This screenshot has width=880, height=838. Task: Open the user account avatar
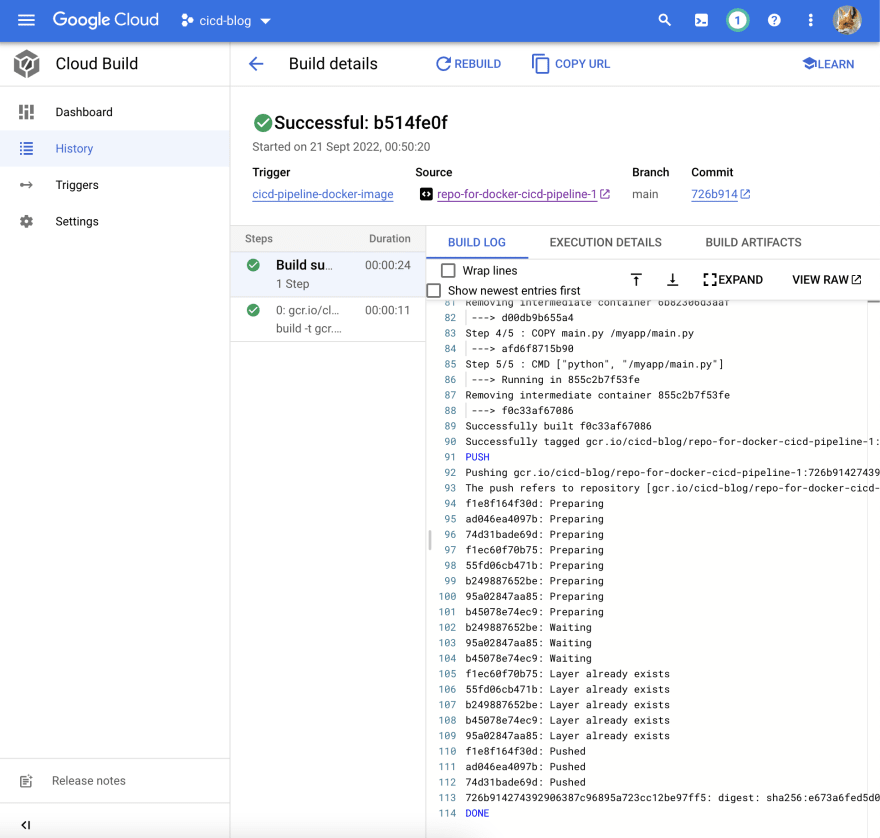(847, 21)
